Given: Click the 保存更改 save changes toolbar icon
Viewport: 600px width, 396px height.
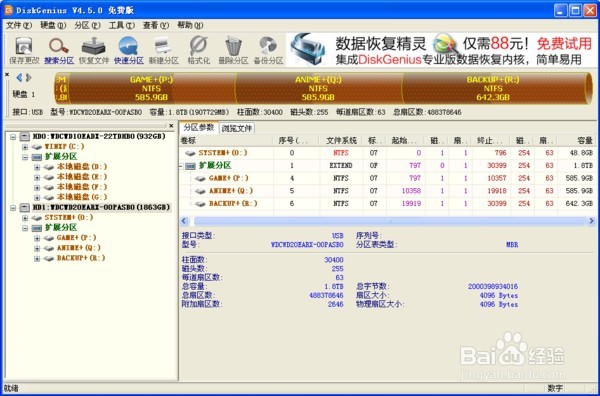Looking at the screenshot, I should [x=24, y=50].
